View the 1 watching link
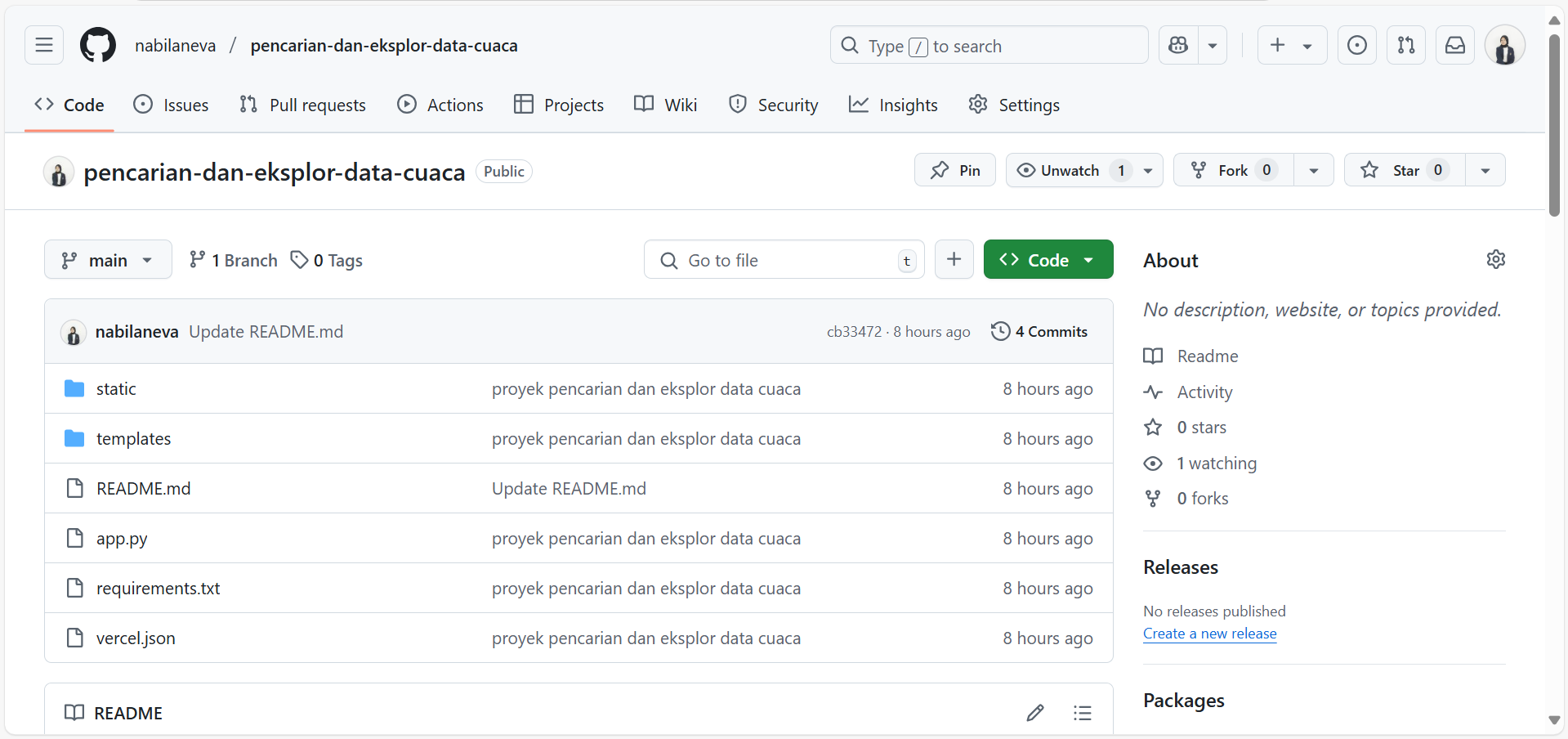The image size is (1568, 739). [x=1200, y=463]
